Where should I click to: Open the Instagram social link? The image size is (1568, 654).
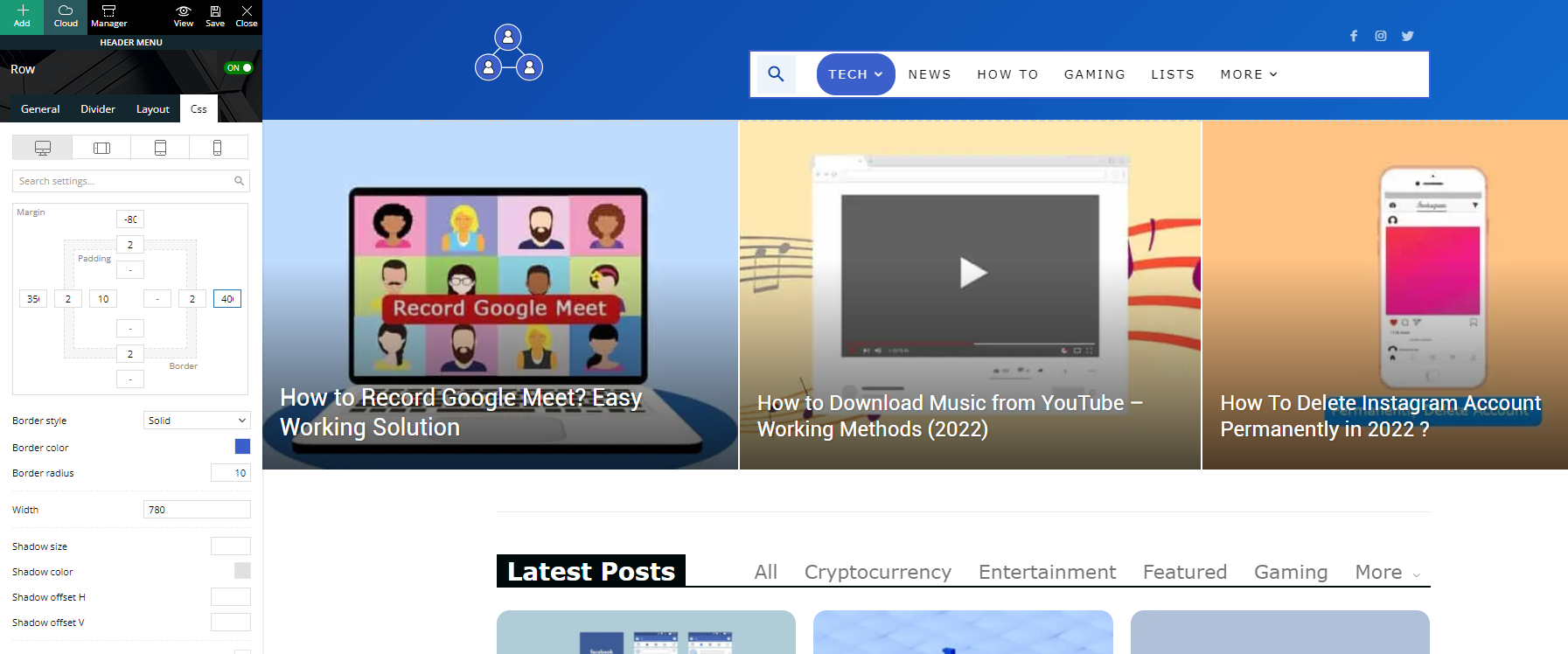coord(1381,36)
